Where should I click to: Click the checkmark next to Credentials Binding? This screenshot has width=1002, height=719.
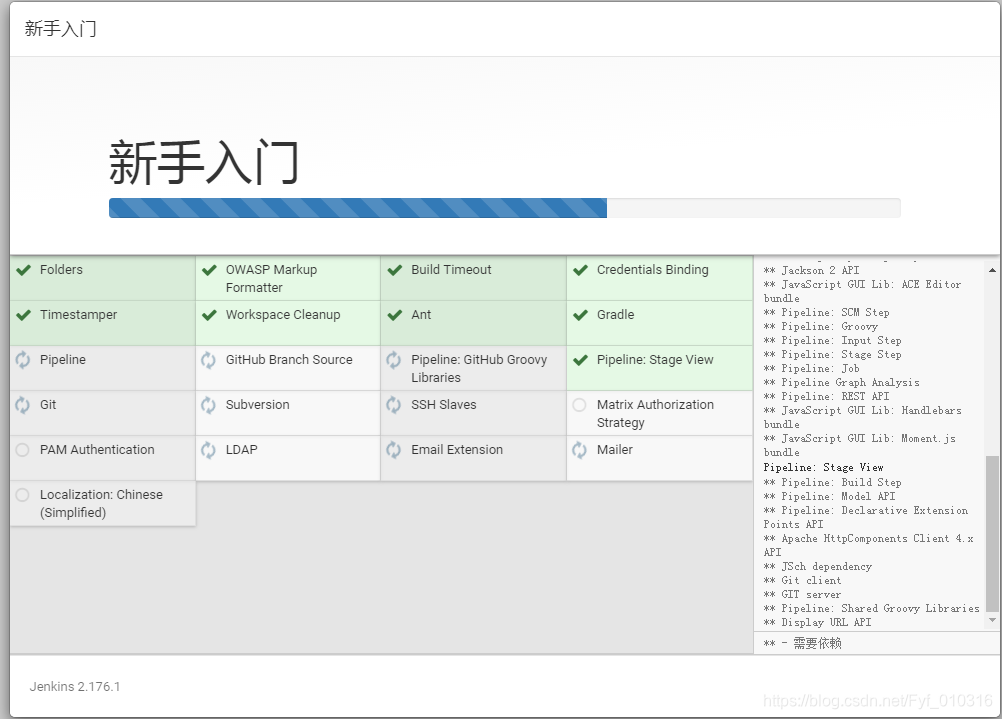click(580, 270)
